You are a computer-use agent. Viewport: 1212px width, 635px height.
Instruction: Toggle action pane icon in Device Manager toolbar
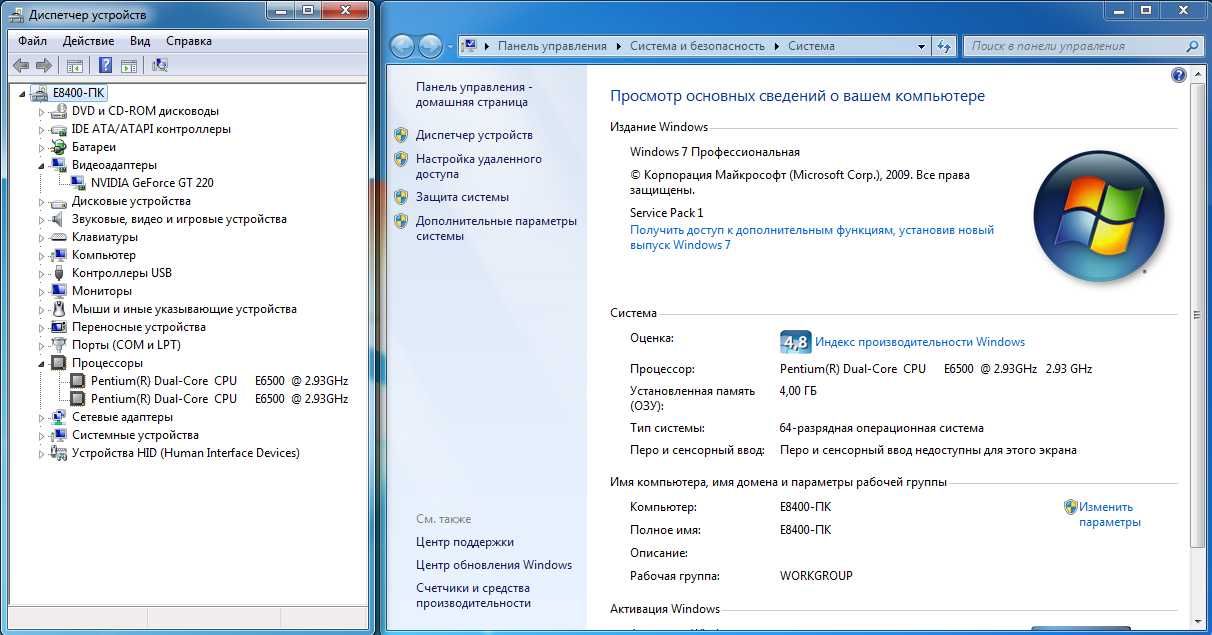tap(129, 66)
